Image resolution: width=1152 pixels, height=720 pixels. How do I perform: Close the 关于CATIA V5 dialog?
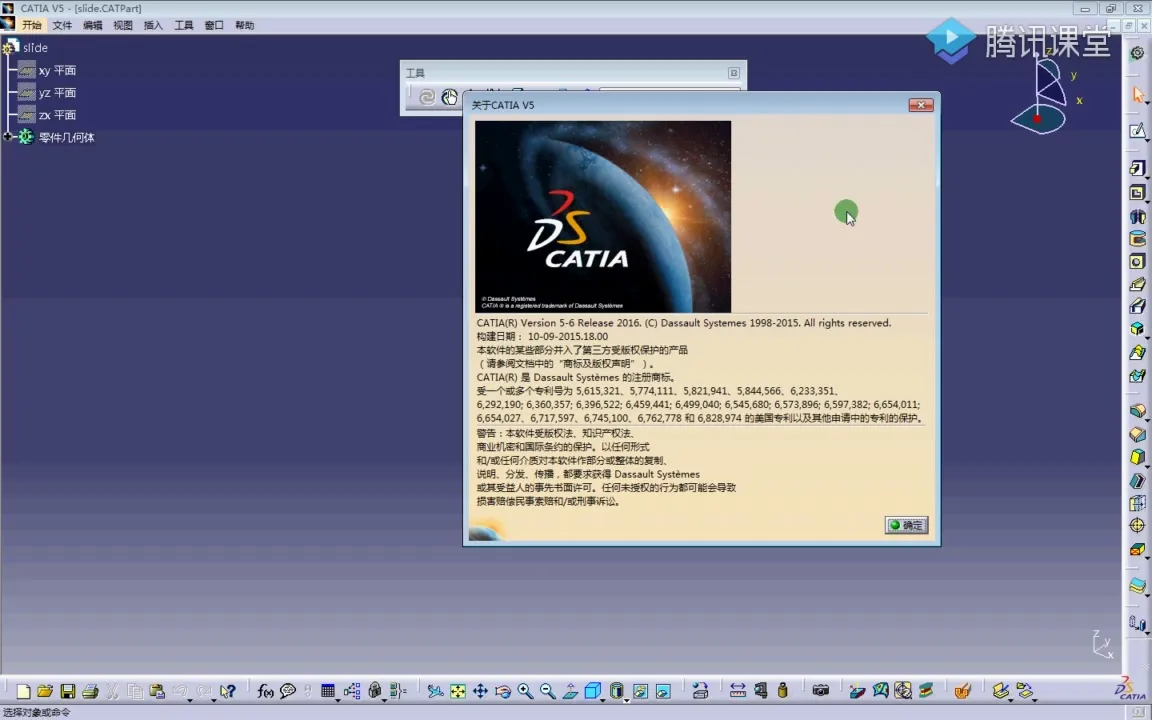point(921,105)
